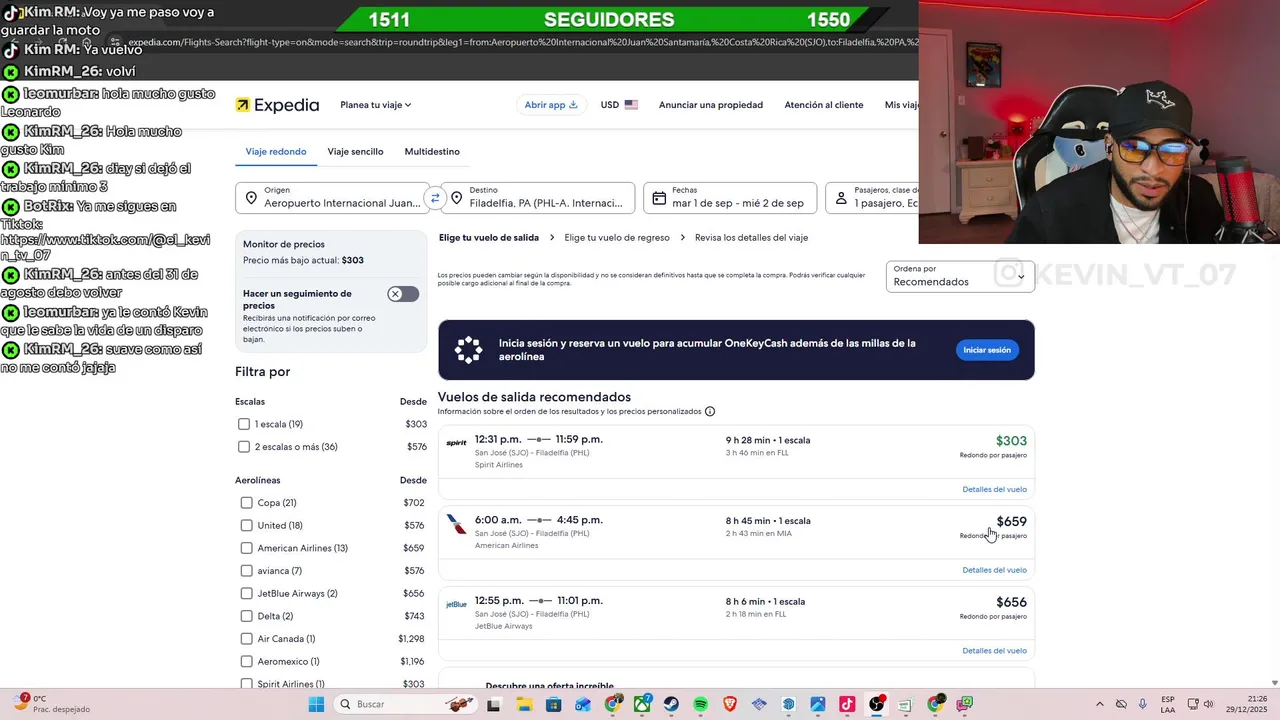This screenshot has height=720, width=1280.
Task: Click the JetBlue logo on $656 flight
Action: click(456, 604)
